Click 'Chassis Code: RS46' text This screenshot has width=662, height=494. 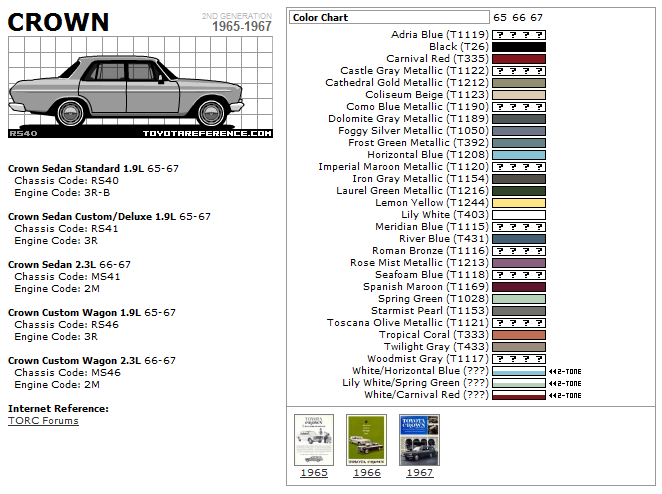pos(66,325)
